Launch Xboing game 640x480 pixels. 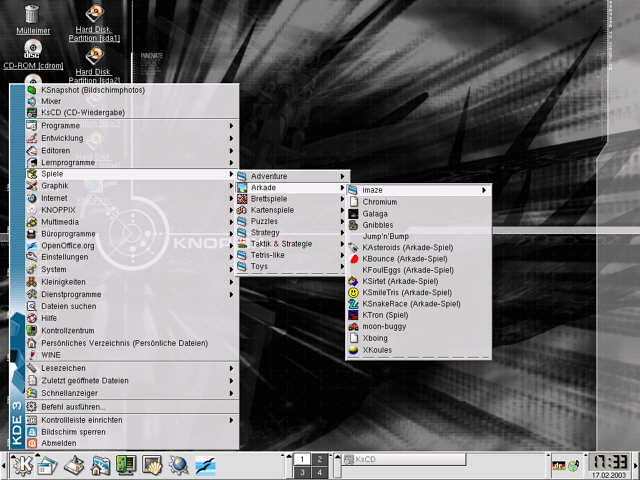pyautogui.click(x=419, y=338)
